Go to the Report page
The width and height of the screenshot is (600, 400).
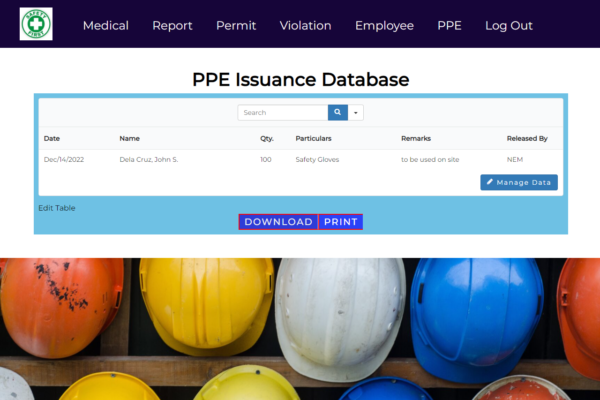172,26
